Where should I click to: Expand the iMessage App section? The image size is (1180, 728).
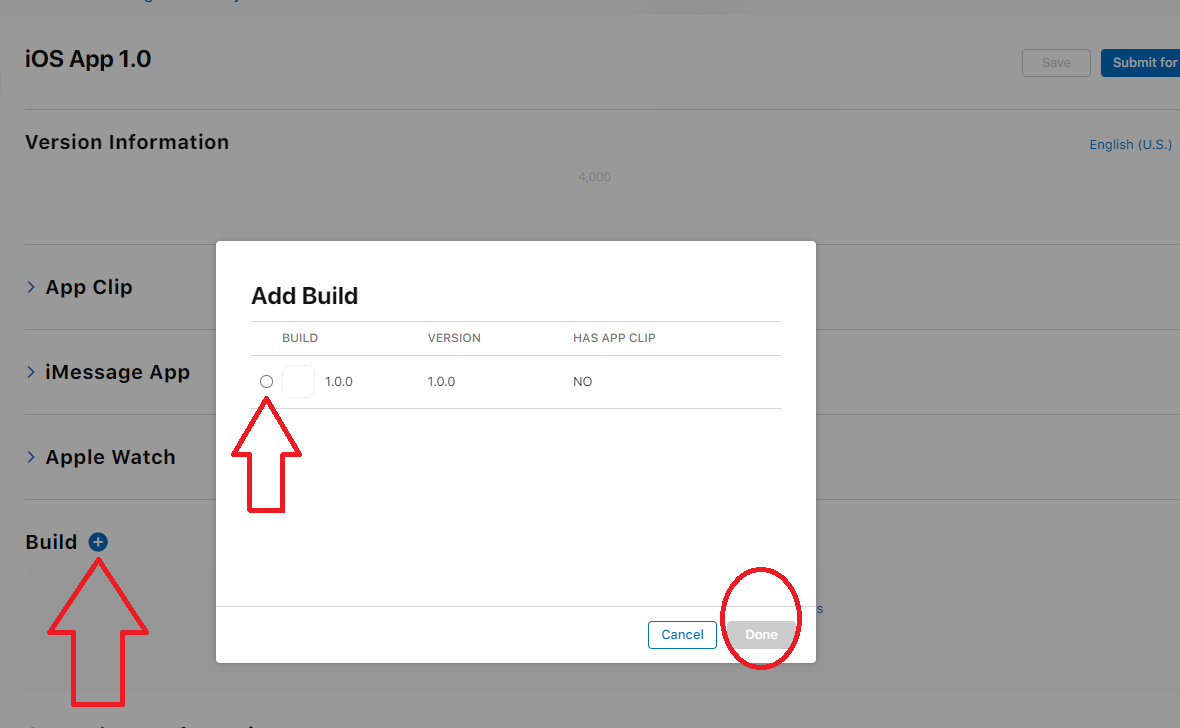(31, 372)
